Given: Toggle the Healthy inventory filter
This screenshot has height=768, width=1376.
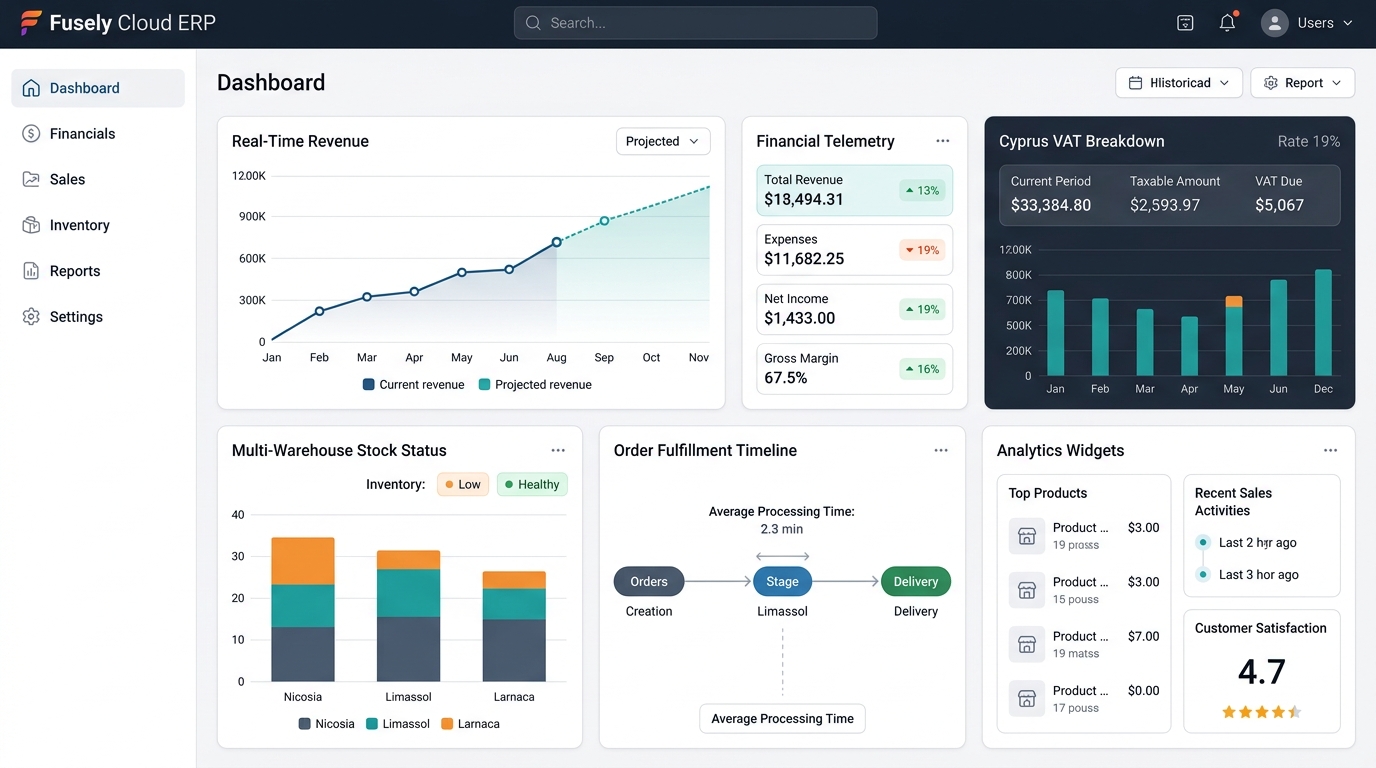Looking at the screenshot, I should 532,485.
